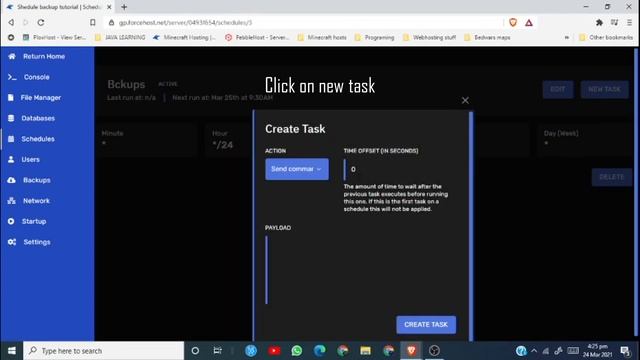Open the Action dropdown showing Send command

coord(297,169)
